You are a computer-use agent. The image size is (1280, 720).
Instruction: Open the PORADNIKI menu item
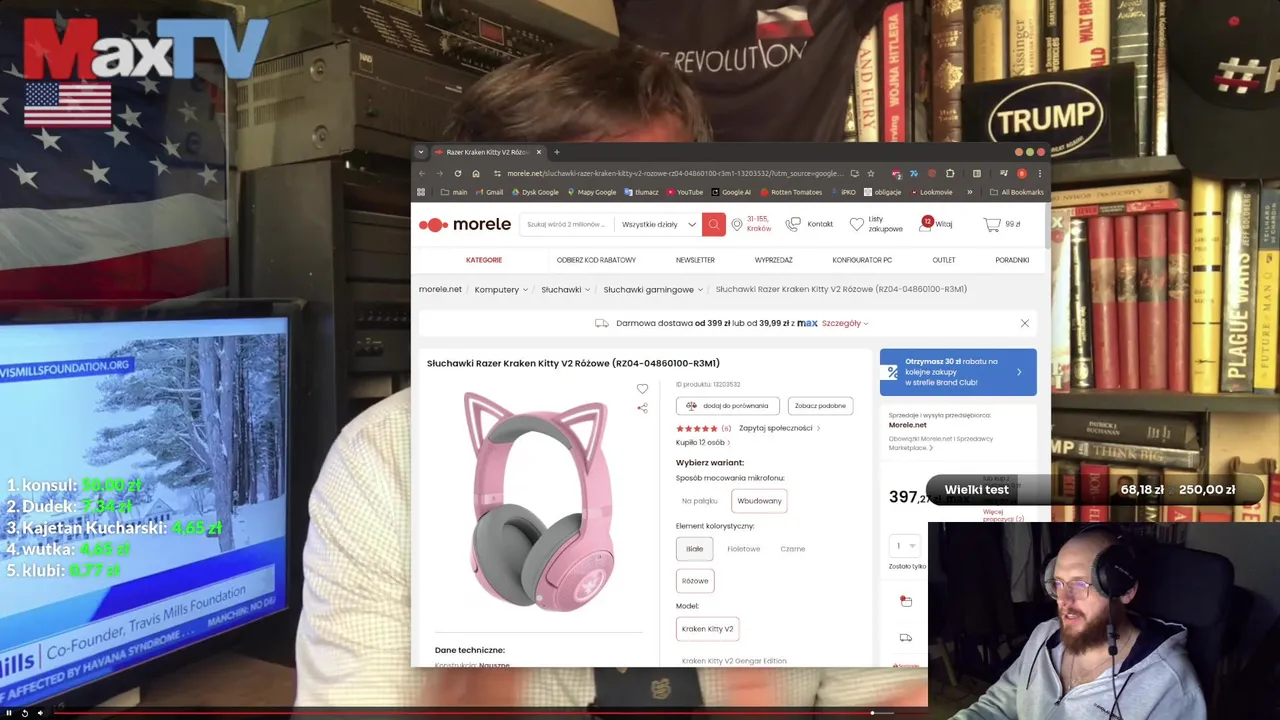[x=1012, y=260]
